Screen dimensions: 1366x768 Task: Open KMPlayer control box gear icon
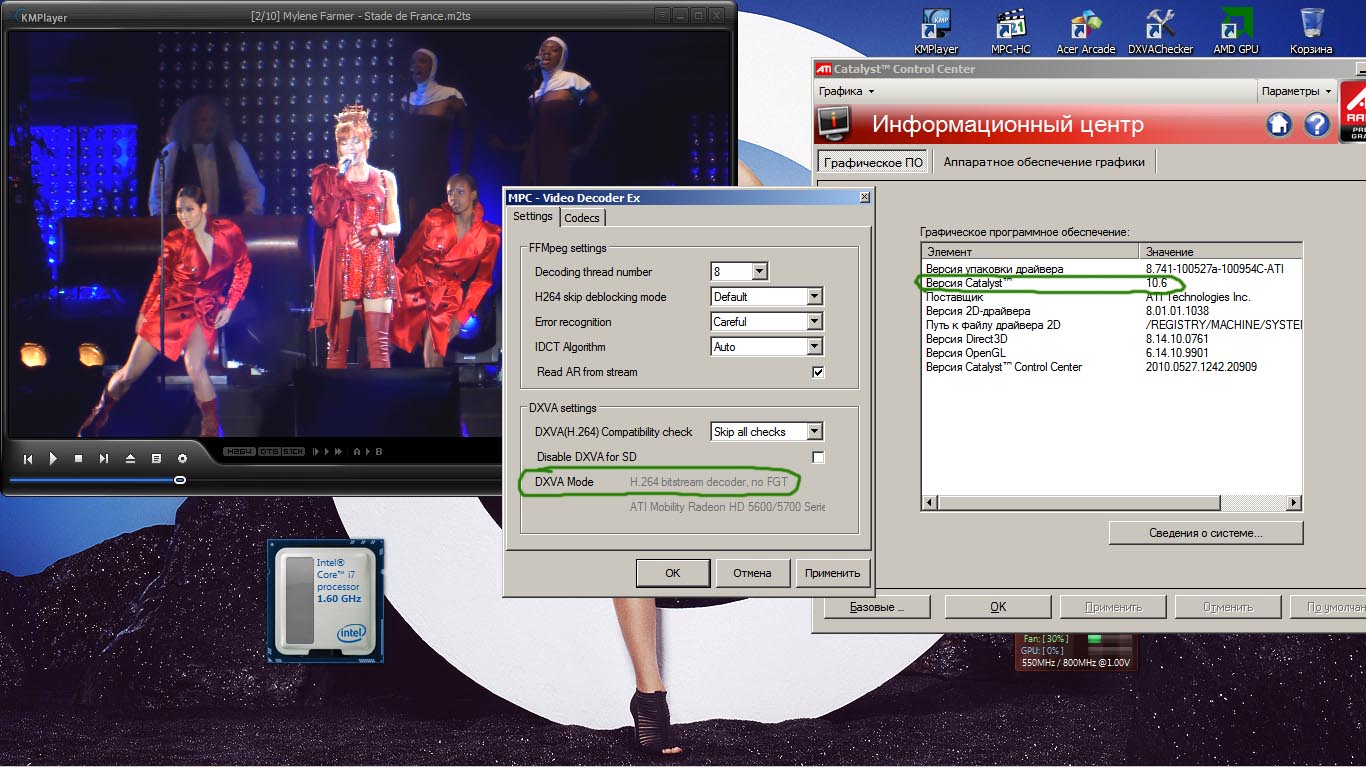click(182, 459)
